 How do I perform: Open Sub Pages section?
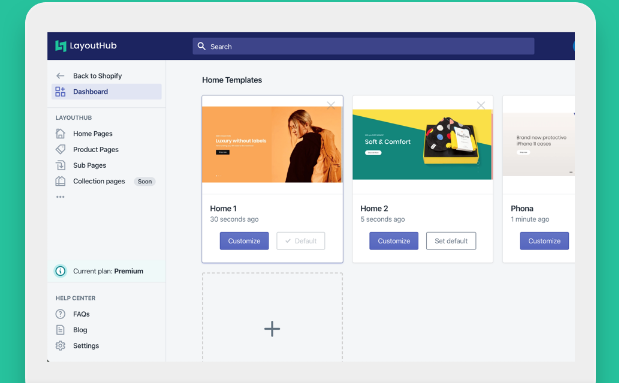click(90, 165)
